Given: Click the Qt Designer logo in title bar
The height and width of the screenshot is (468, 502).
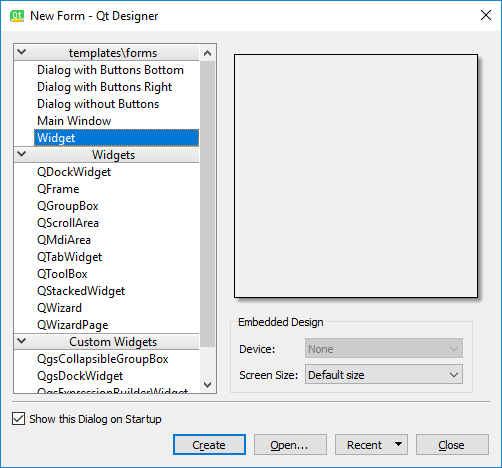Looking at the screenshot, I should coord(17,16).
